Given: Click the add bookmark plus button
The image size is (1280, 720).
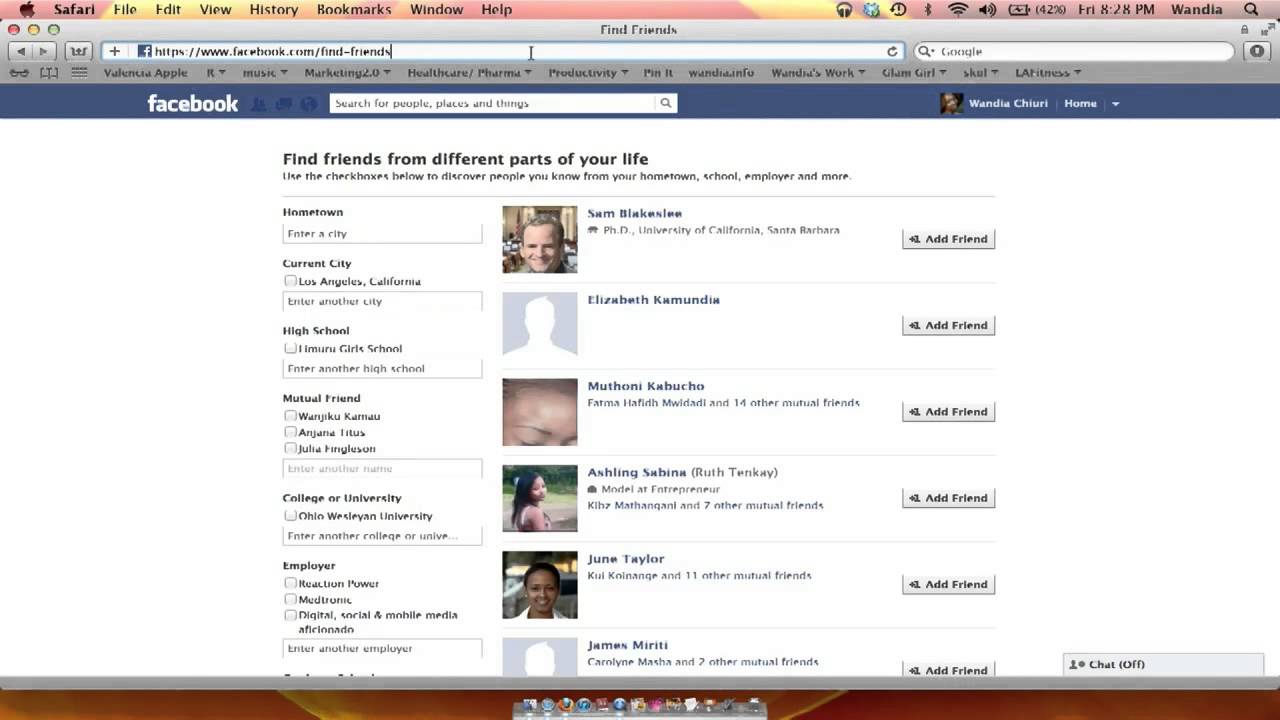Looking at the screenshot, I should (114, 51).
